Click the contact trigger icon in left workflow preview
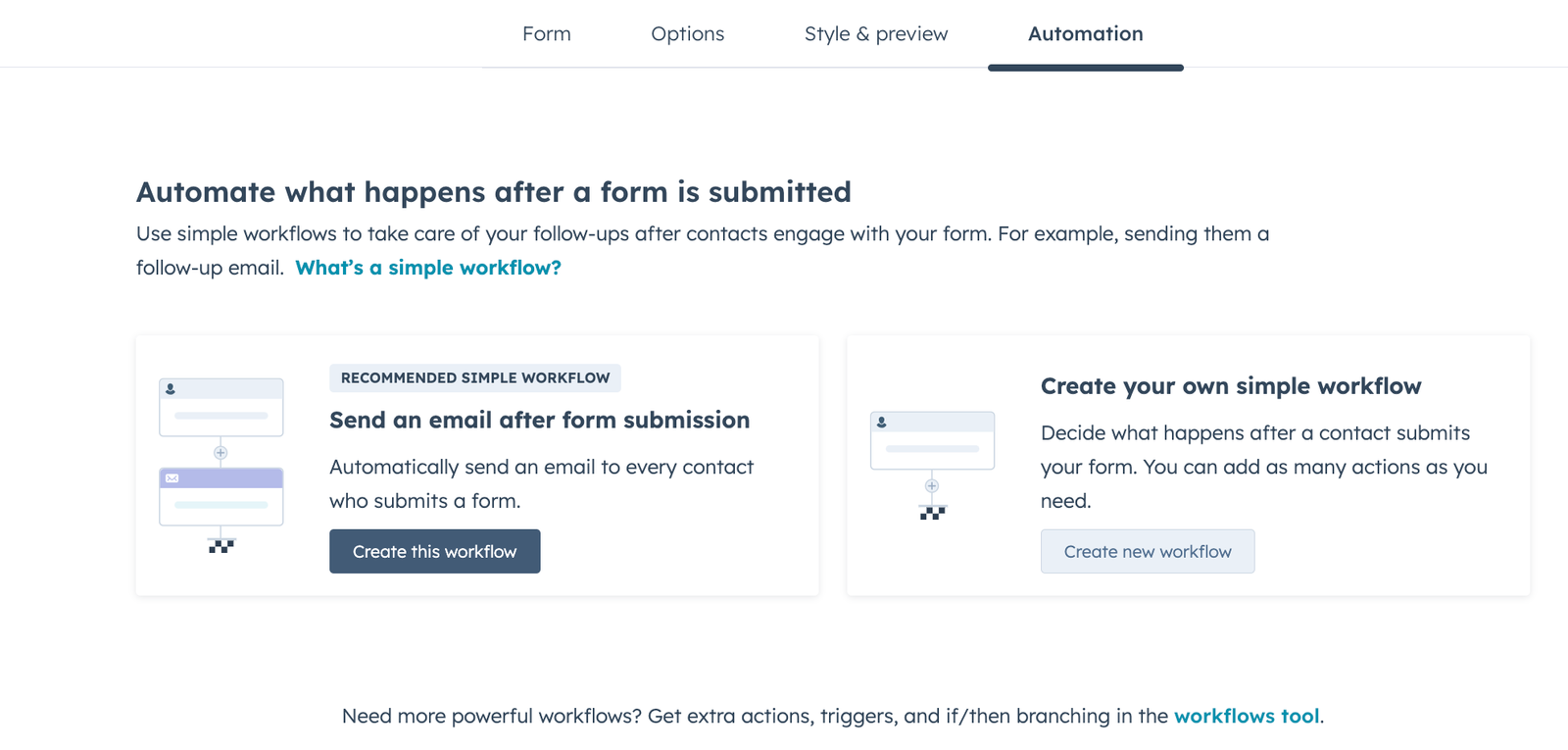The image size is (1568, 750). pos(171,390)
